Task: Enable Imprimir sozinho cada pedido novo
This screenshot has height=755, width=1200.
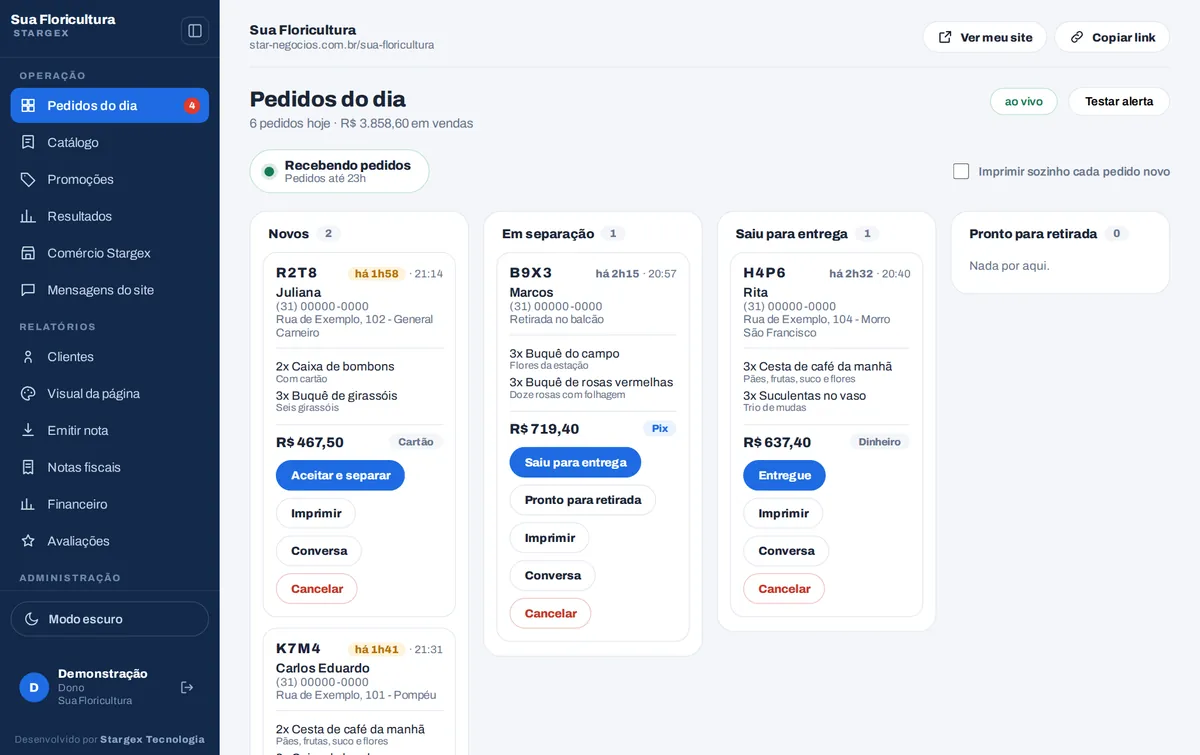Action: [961, 171]
